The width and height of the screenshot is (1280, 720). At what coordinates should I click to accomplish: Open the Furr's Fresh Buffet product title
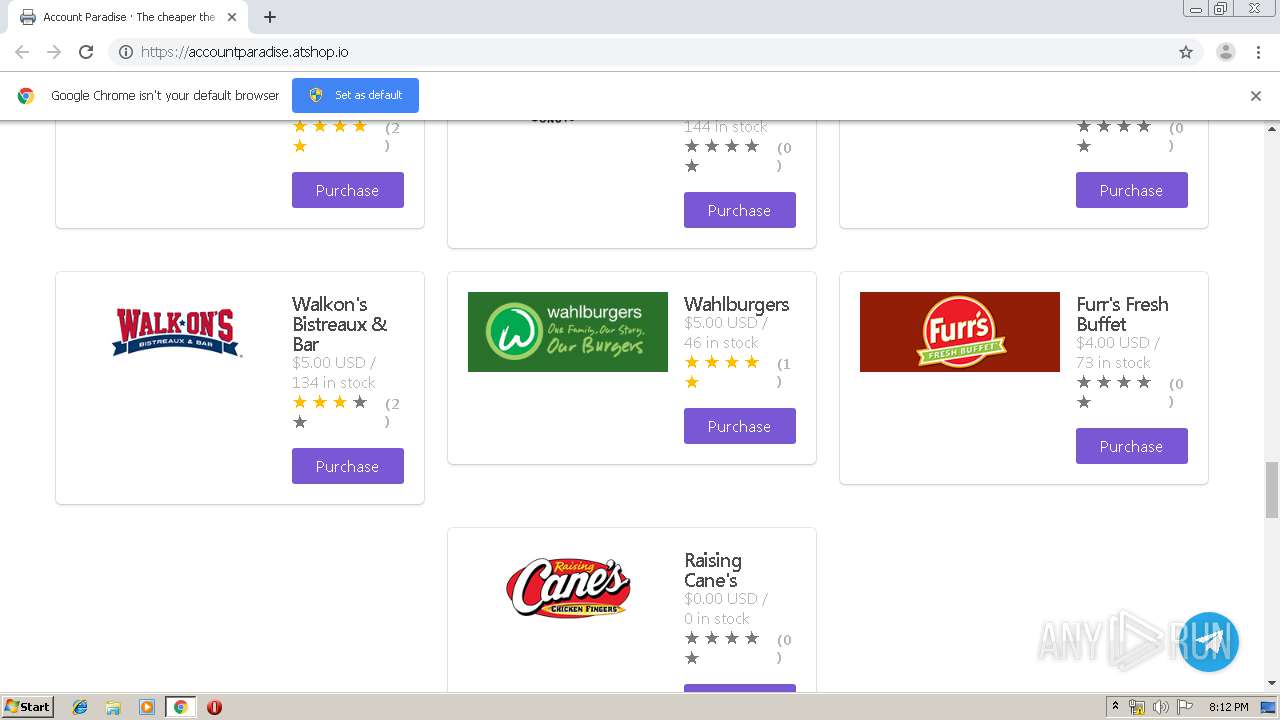(x=1122, y=314)
